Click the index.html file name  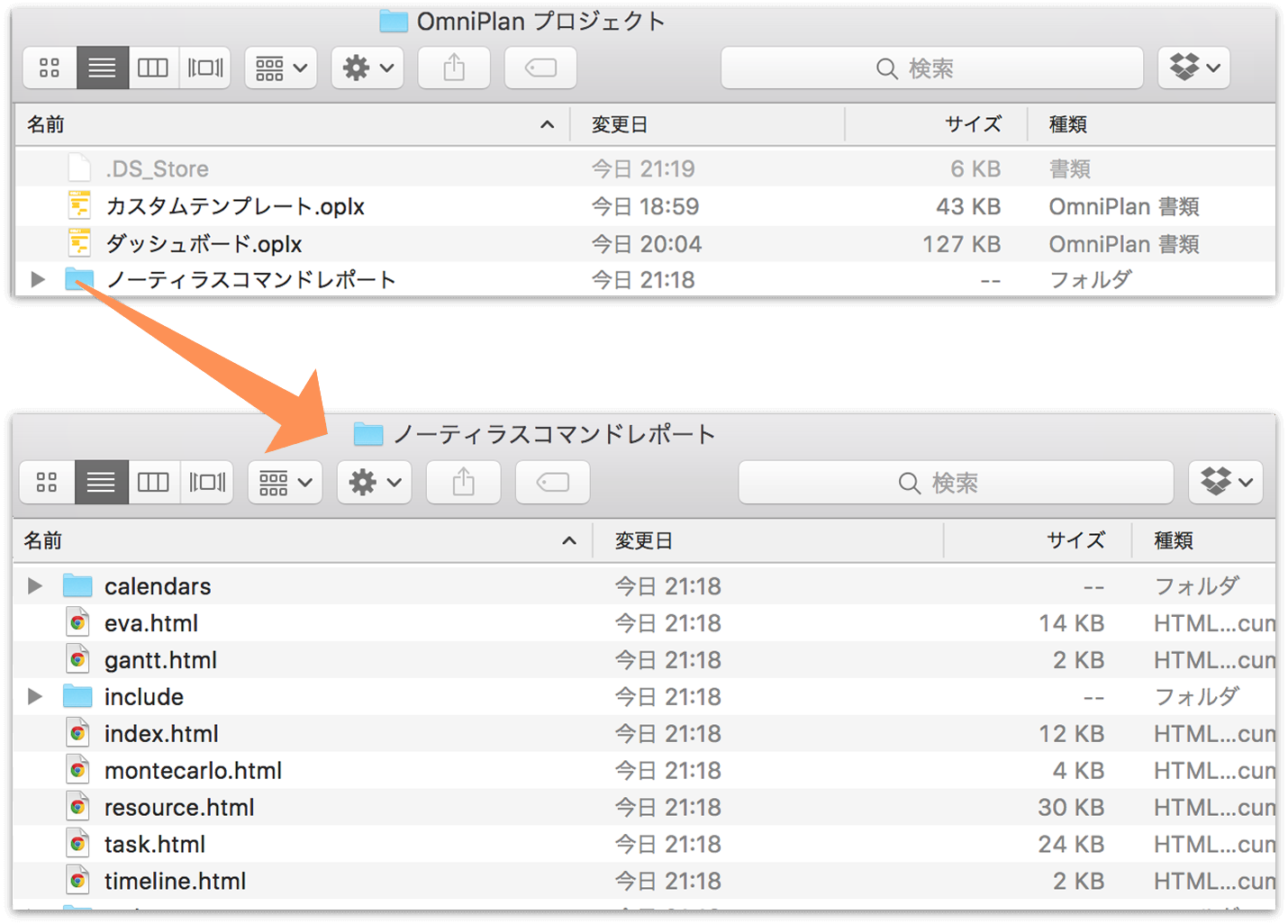(162, 734)
